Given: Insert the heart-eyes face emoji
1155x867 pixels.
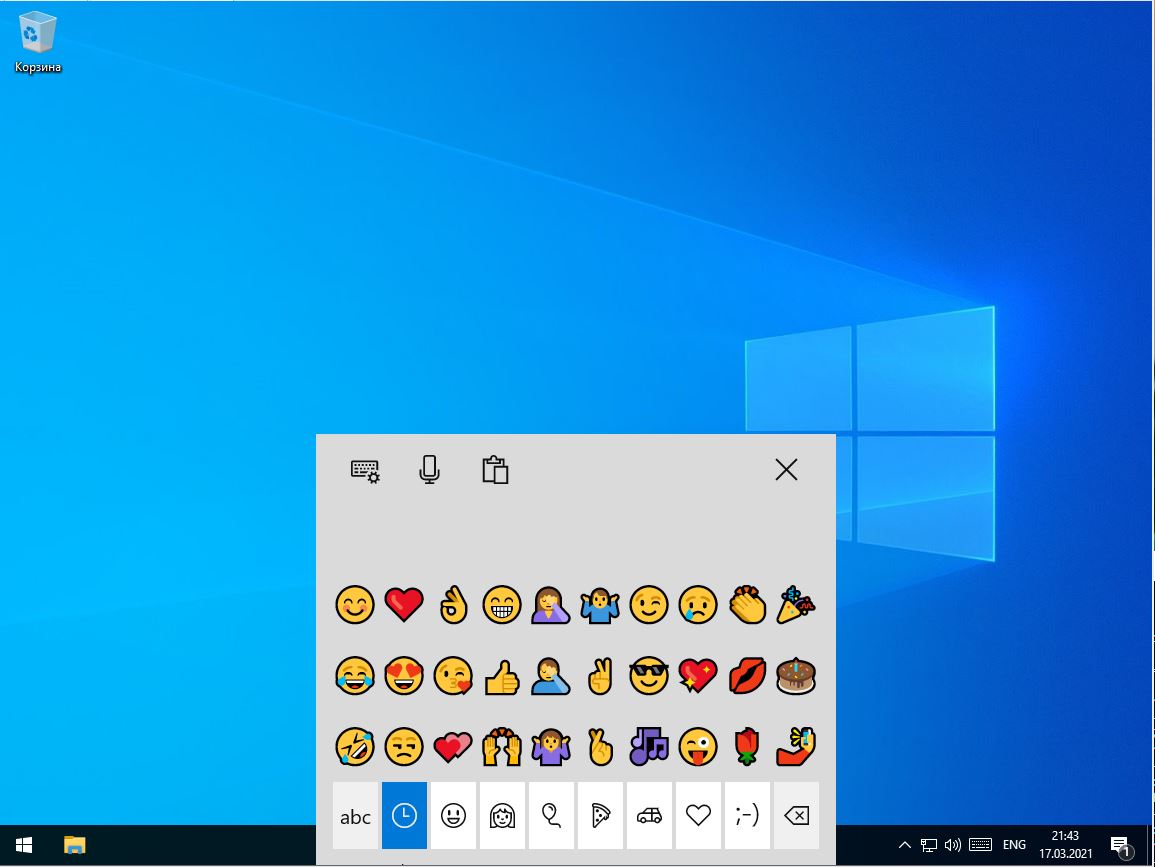Looking at the screenshot, I should point(404,675).
